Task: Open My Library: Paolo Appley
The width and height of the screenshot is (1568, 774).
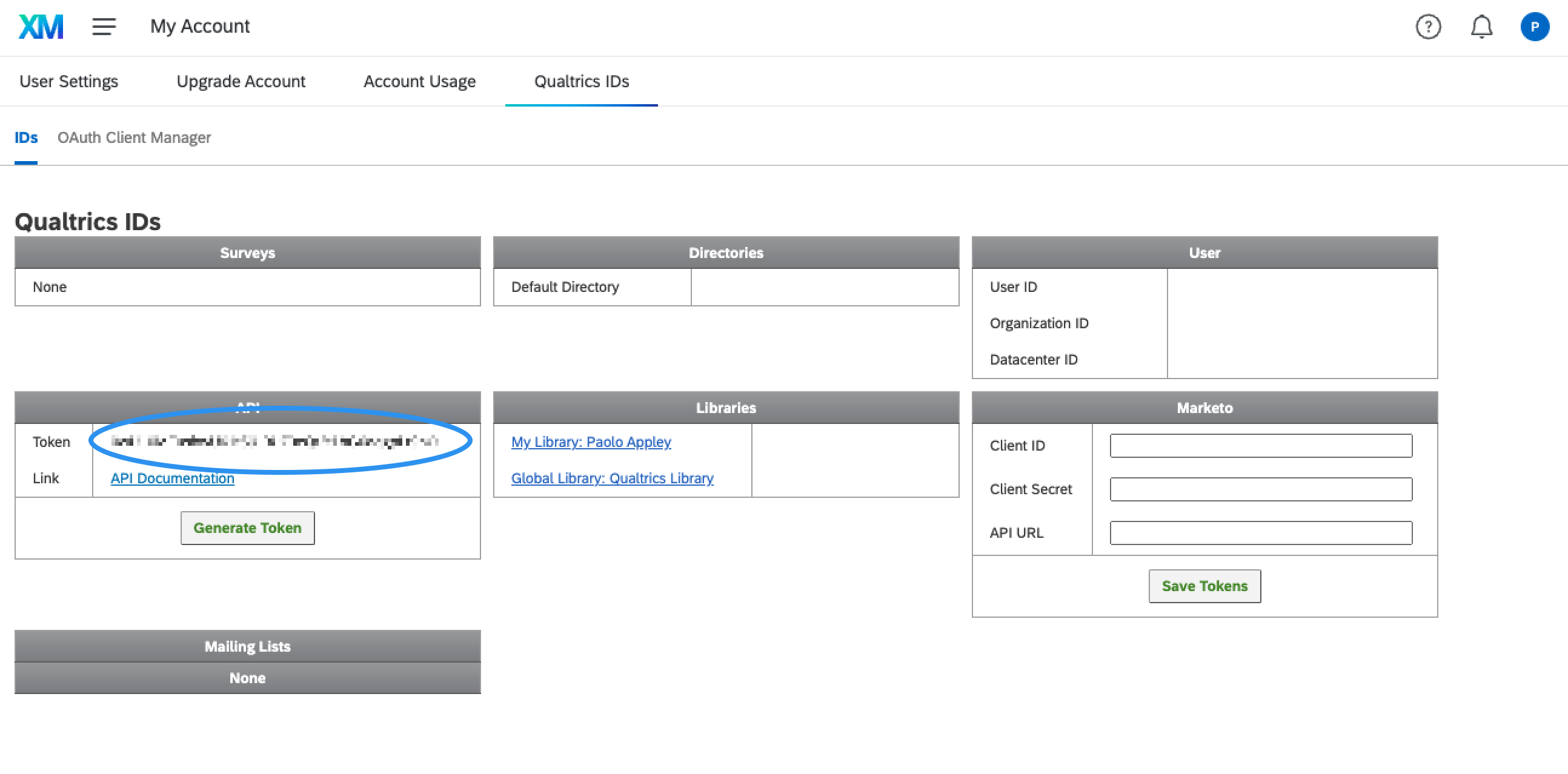Action: pyautogui.click(x=591, y=442)
